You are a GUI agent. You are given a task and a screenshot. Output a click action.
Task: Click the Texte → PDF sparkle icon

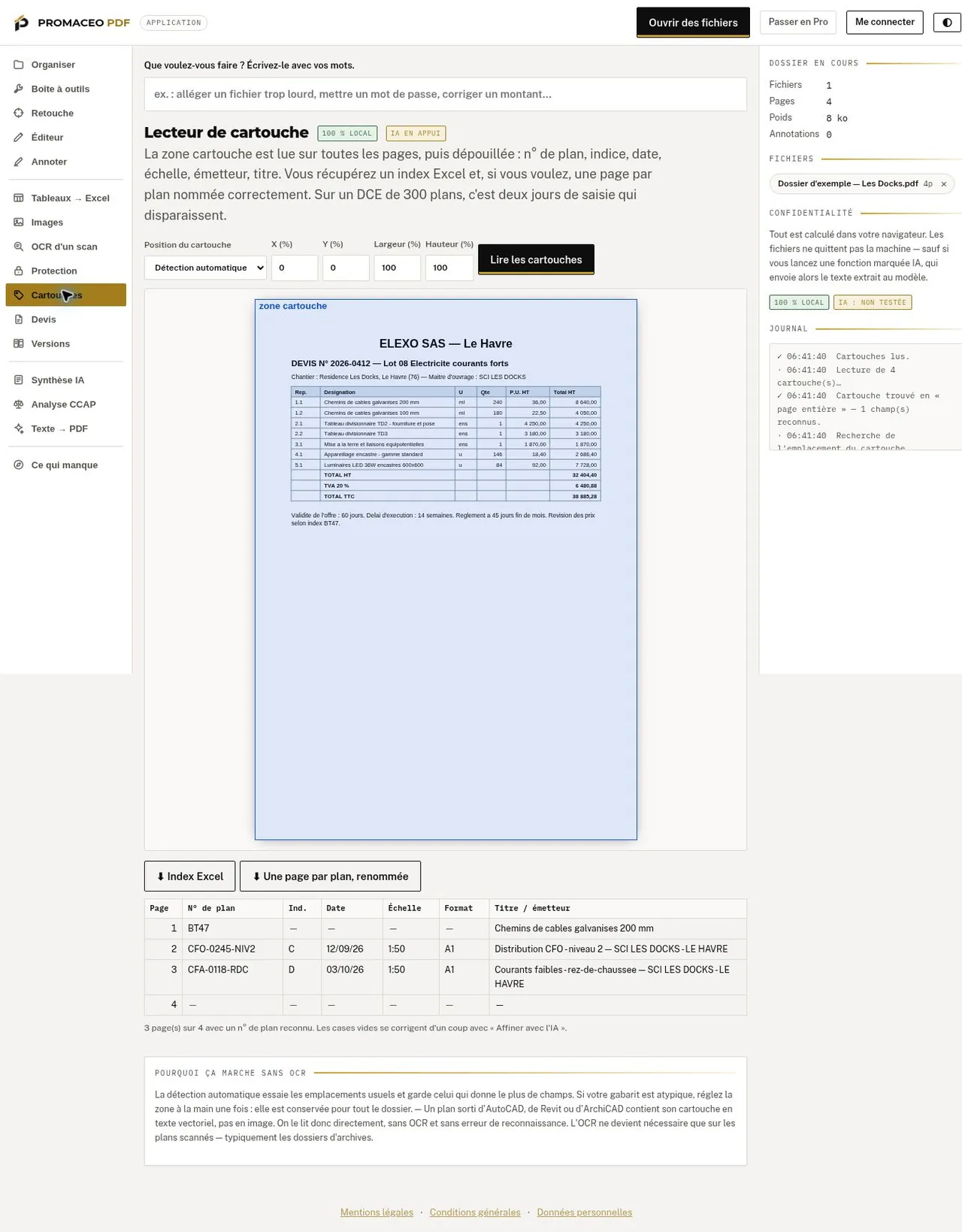point(19,428)
